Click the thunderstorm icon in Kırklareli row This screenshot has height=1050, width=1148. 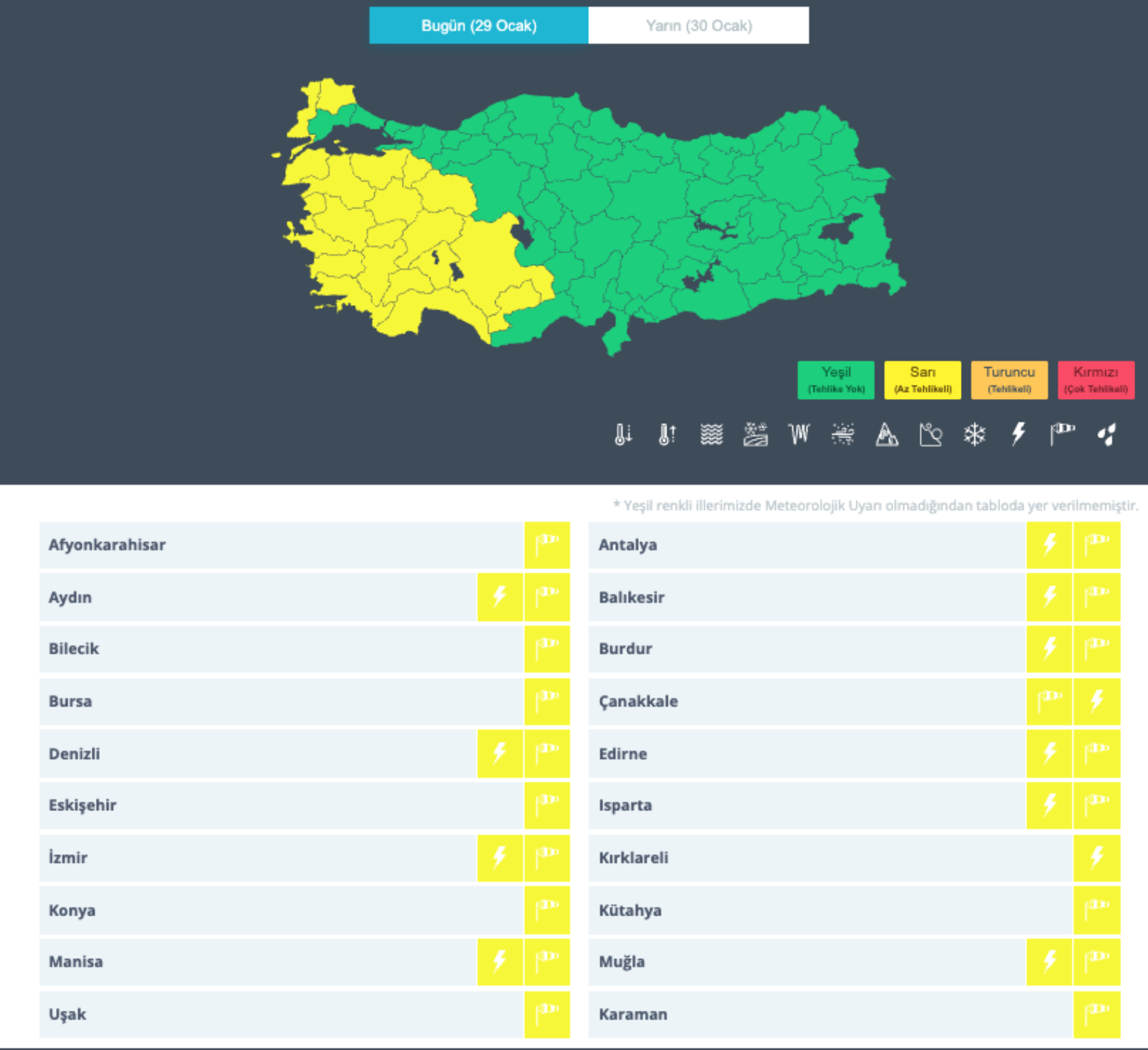1097,858
